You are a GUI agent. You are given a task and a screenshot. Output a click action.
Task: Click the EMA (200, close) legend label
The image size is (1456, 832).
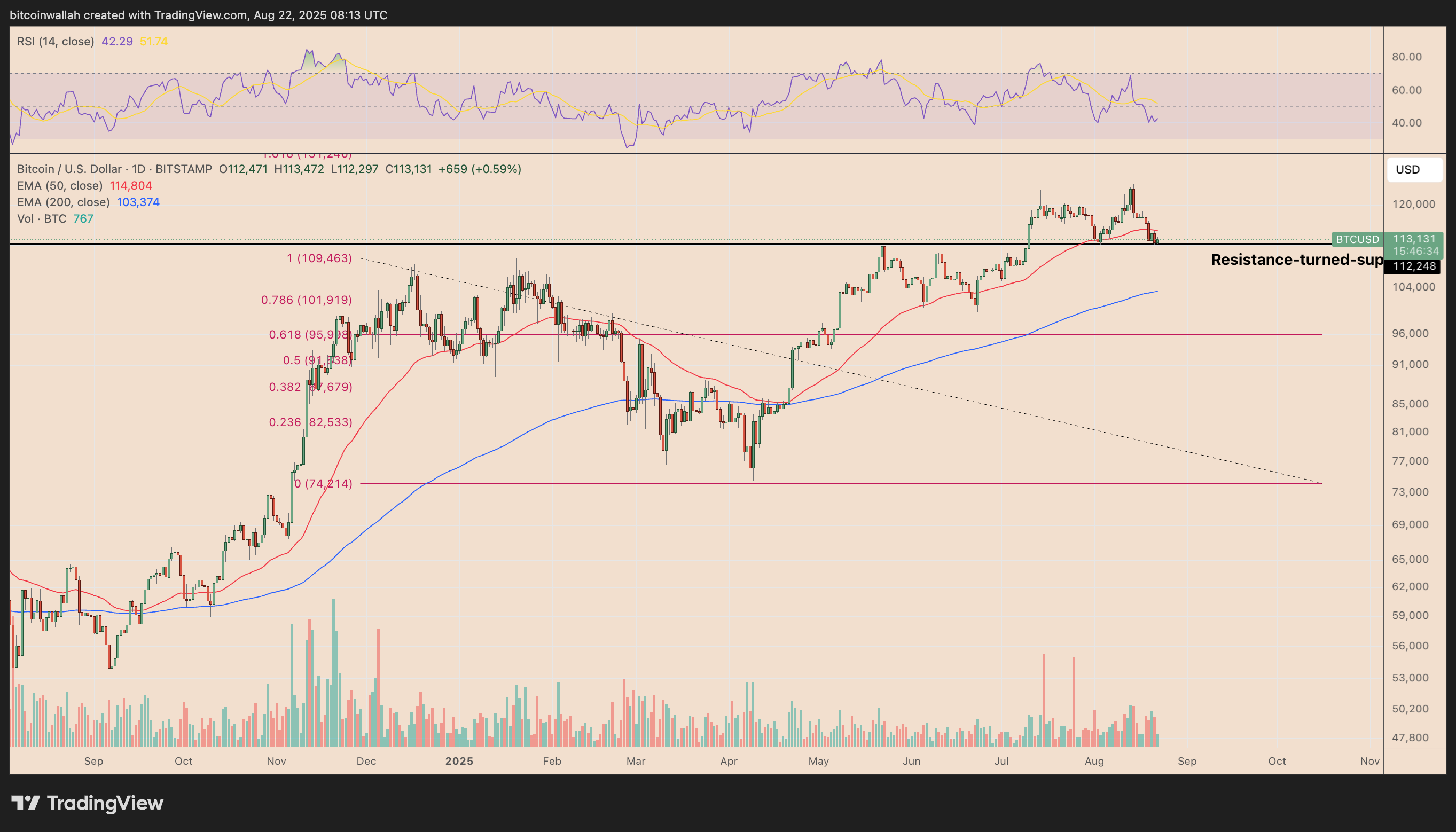pyautogui.click(x=63, y=202)
